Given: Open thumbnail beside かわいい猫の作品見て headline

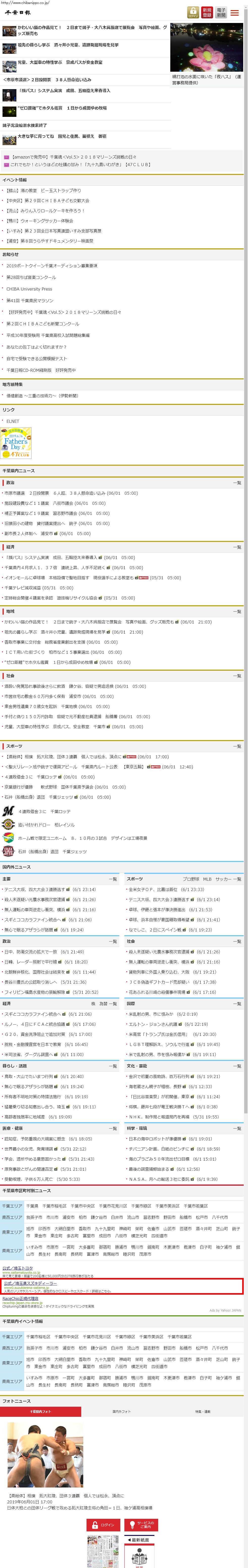Looking at the screenshot, I should pos(9,31).
